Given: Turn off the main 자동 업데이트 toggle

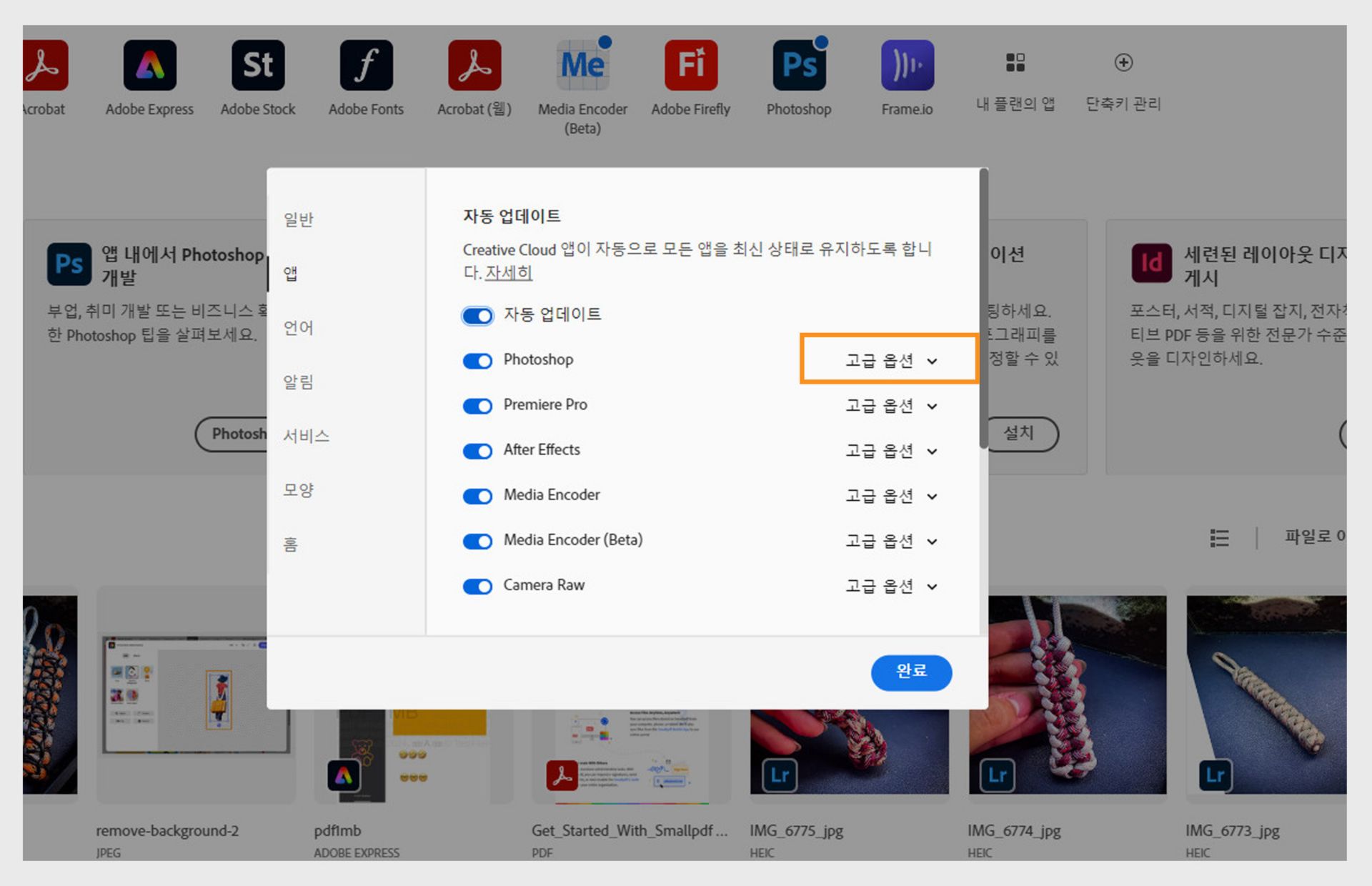Looking at the screenshot, I should [x=477, y=316].
